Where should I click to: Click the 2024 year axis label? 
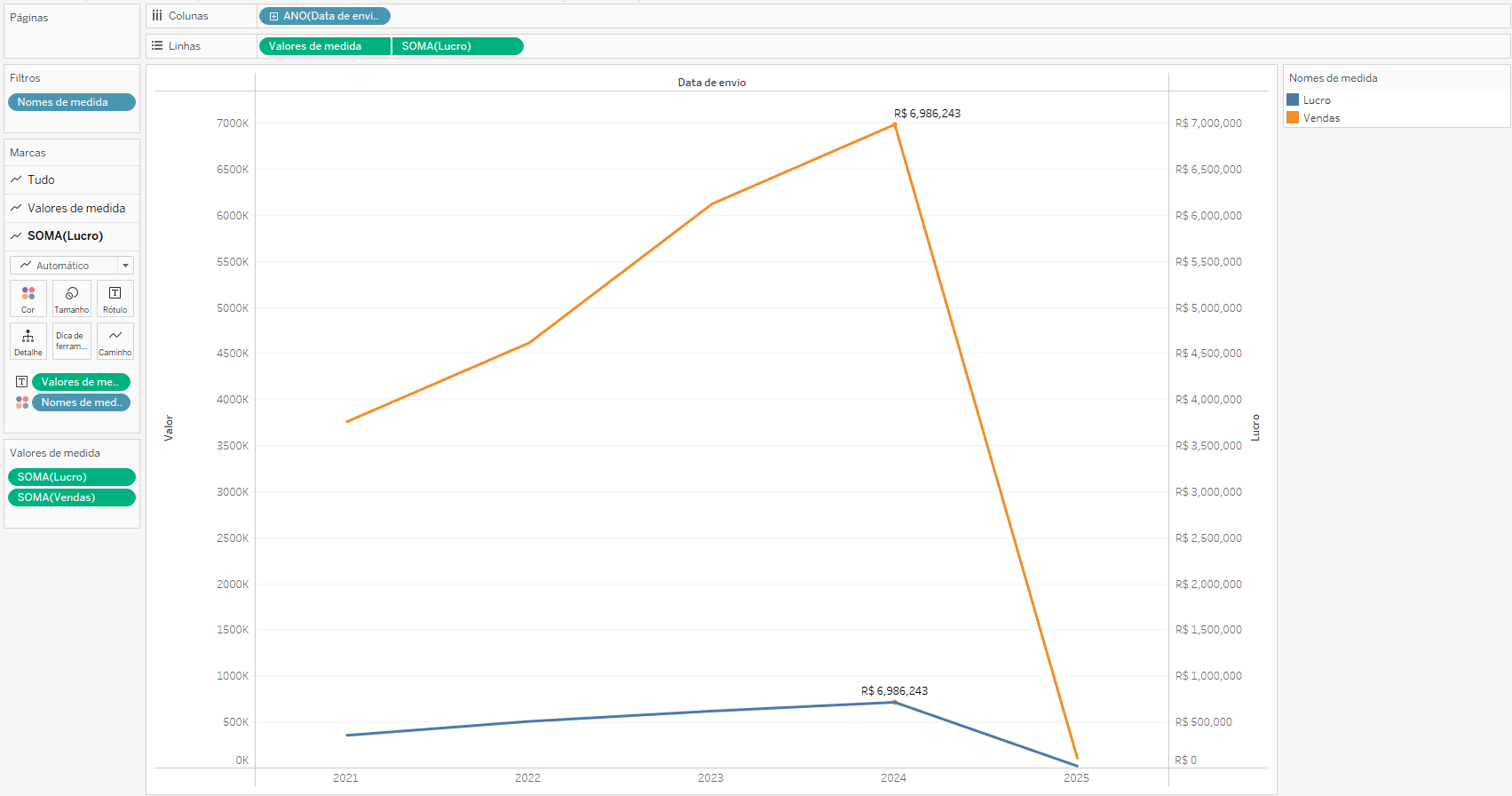pos(893,778)
